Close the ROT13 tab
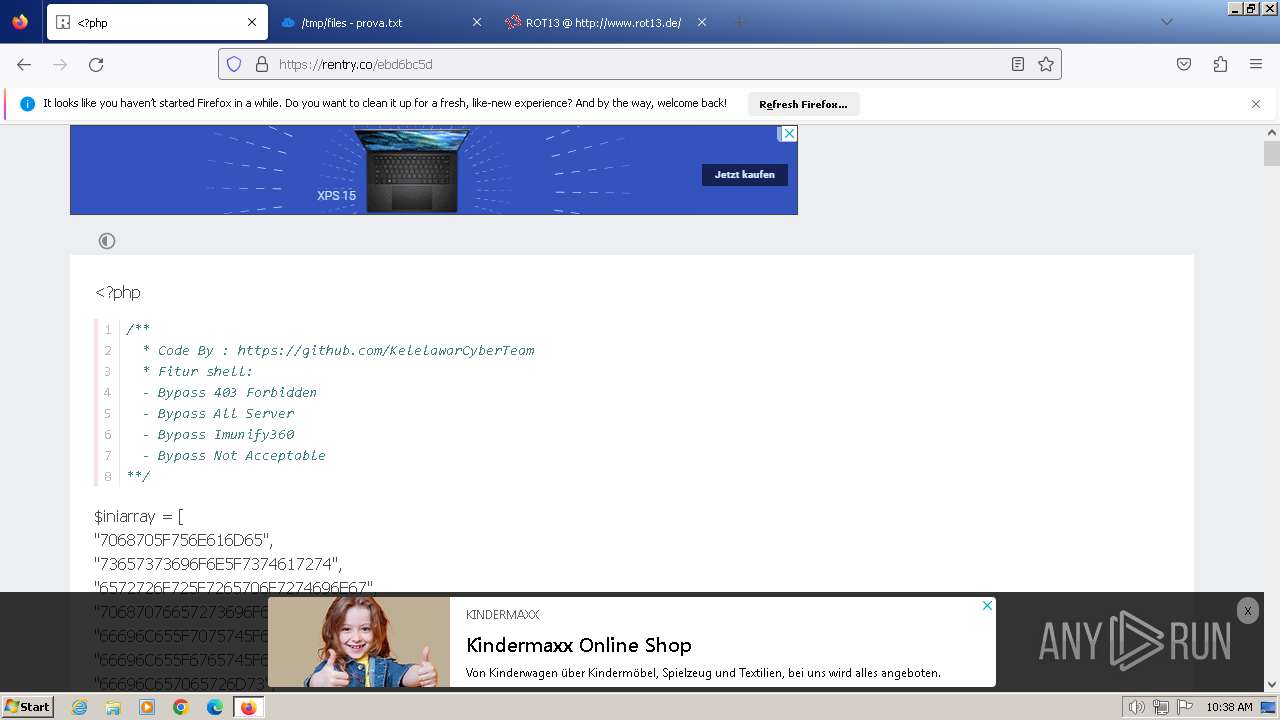1280x720 pixels. click(x=702, y=22)
